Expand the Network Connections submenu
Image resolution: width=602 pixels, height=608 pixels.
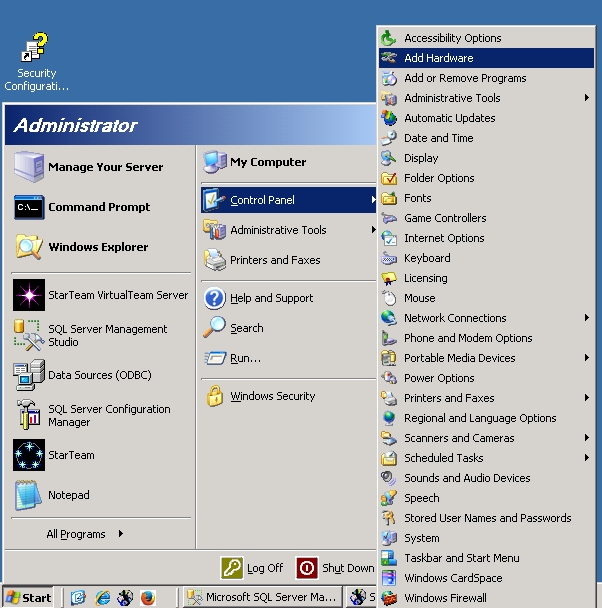pyautogui.click(x=455, y=318)
